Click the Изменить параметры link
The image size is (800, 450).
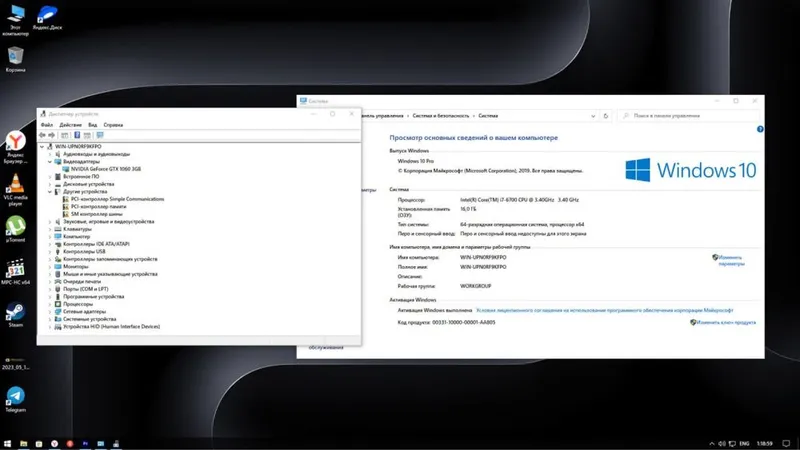731,261
